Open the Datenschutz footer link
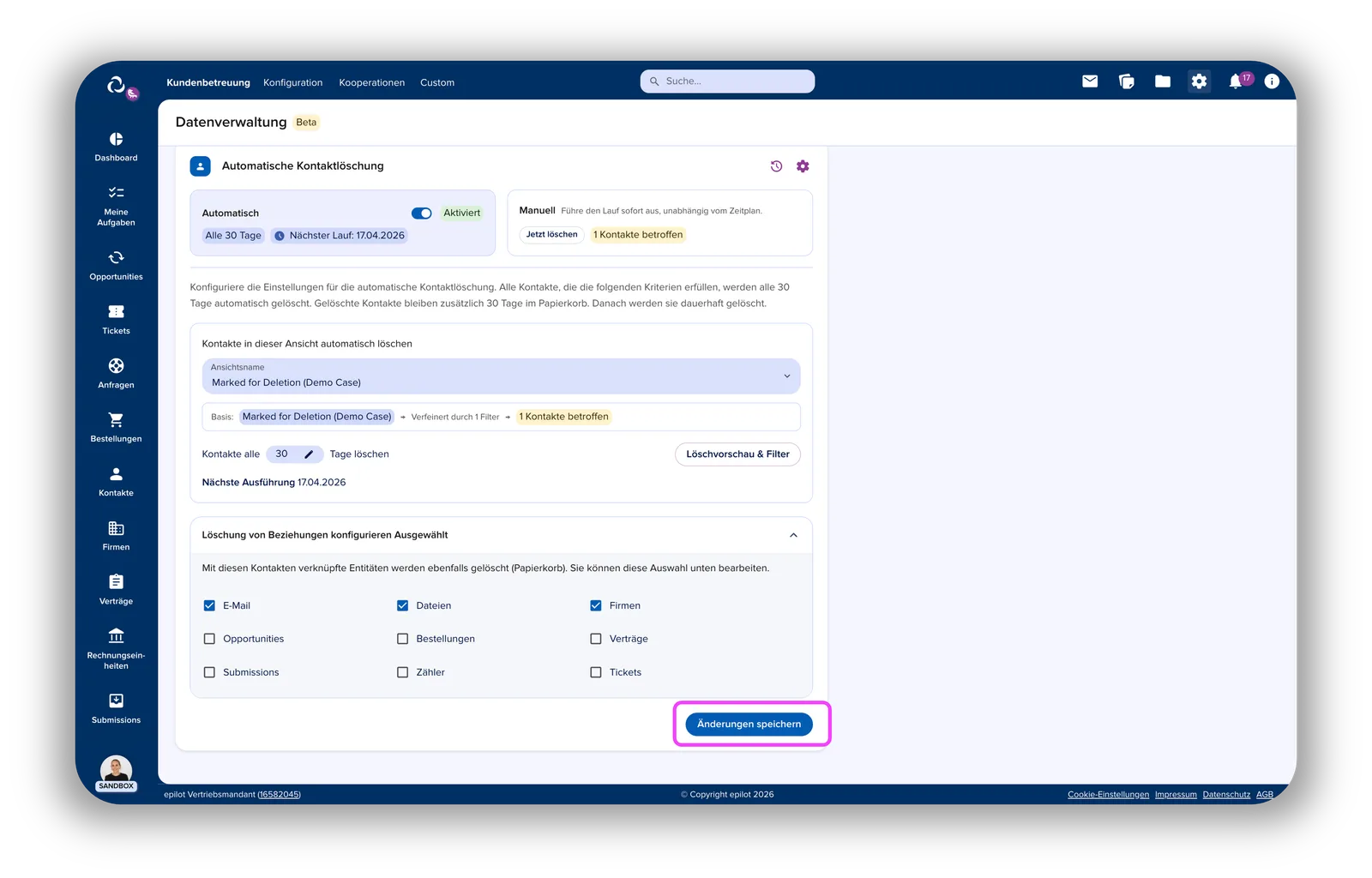Viewport: 1372px width, 878px height. coord(1226,795)
